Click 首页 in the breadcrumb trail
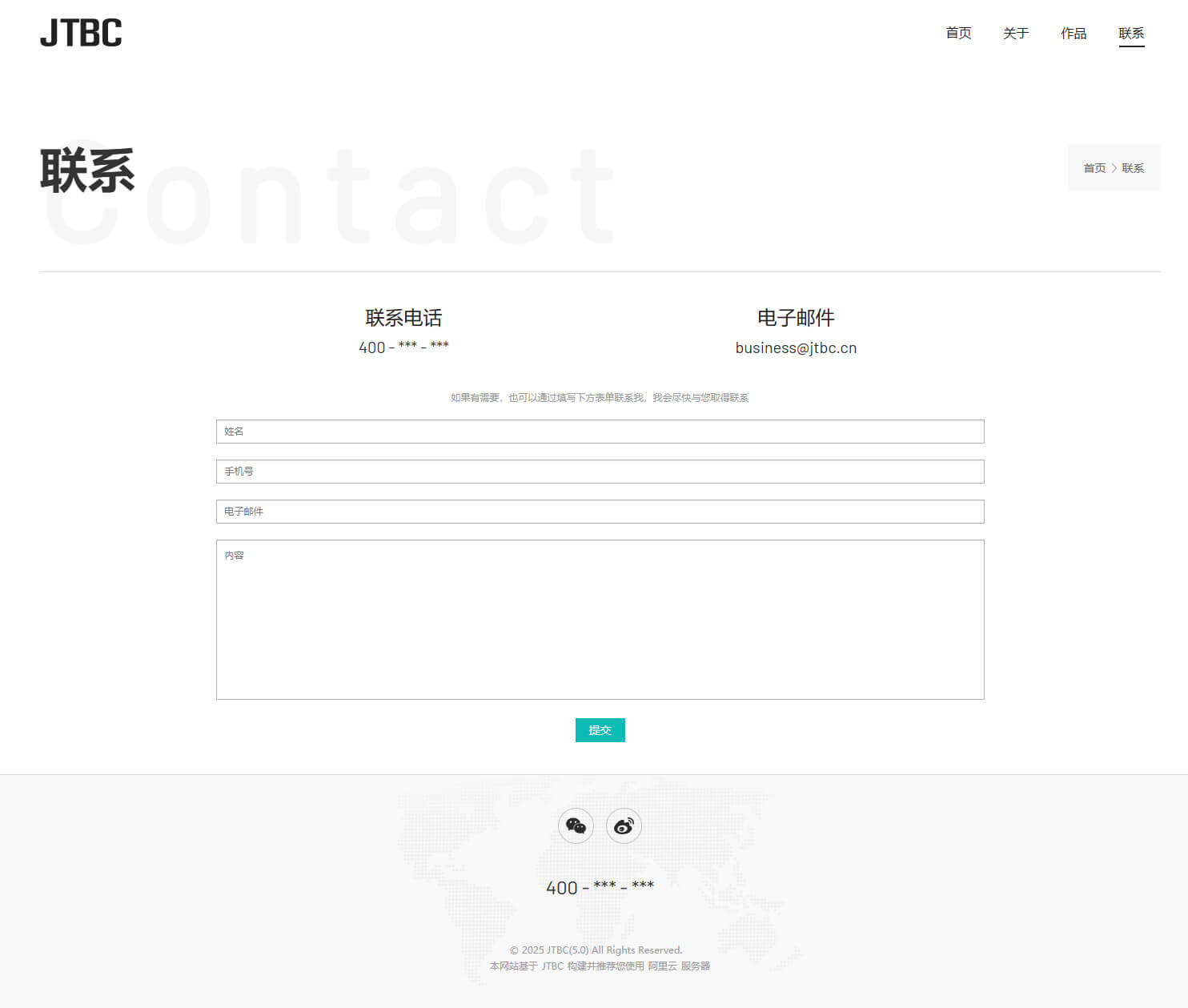 tap(1094, 168)
